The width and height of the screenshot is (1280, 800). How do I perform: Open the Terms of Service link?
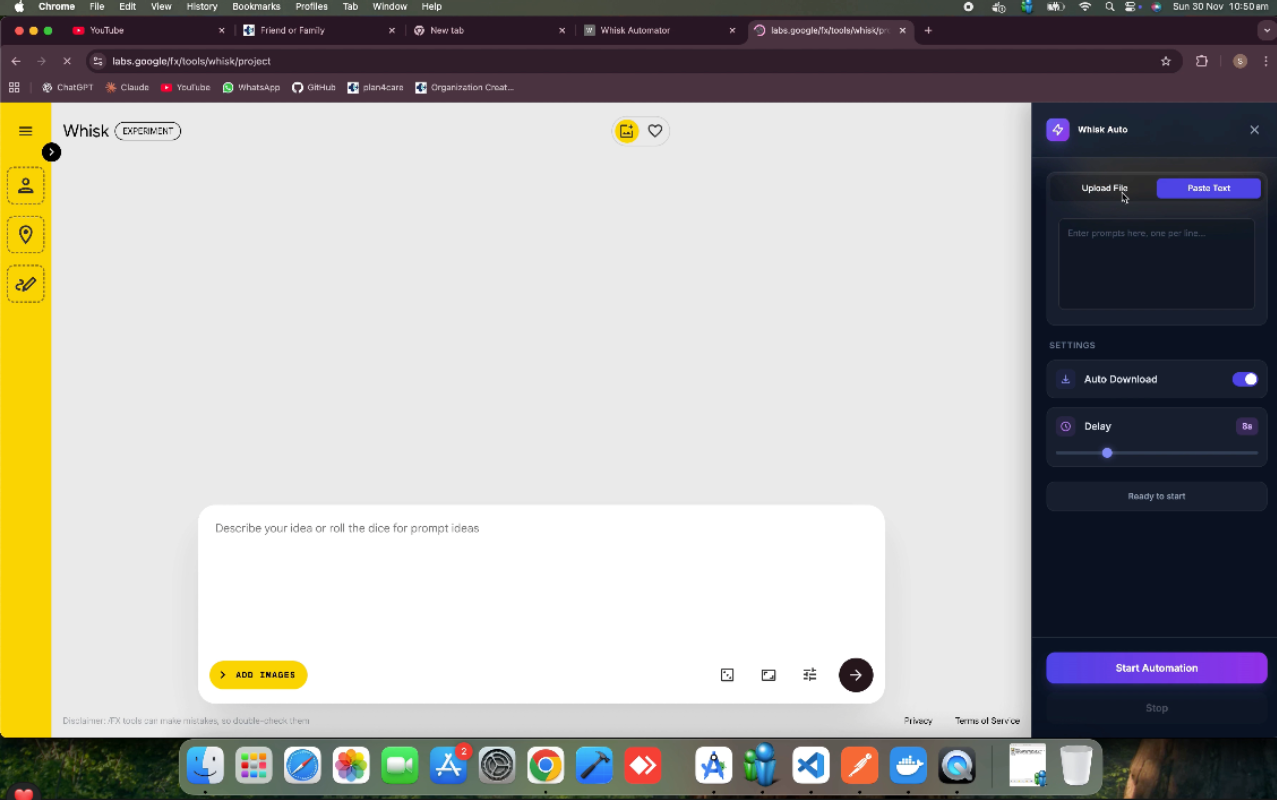[x=987, y=720]
